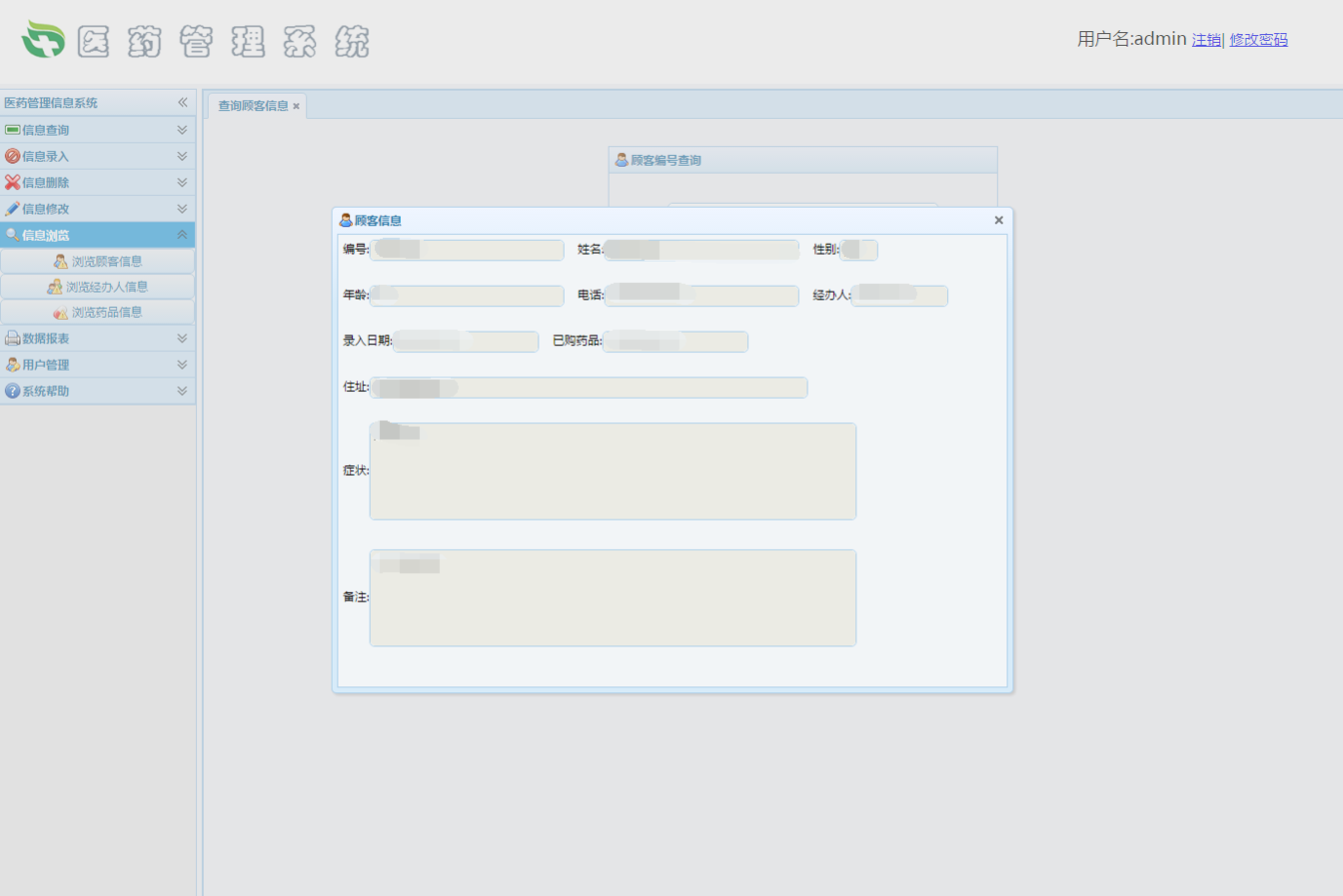
Task: Click the 信息修改 pencil icon
Action: coord(12,209)
